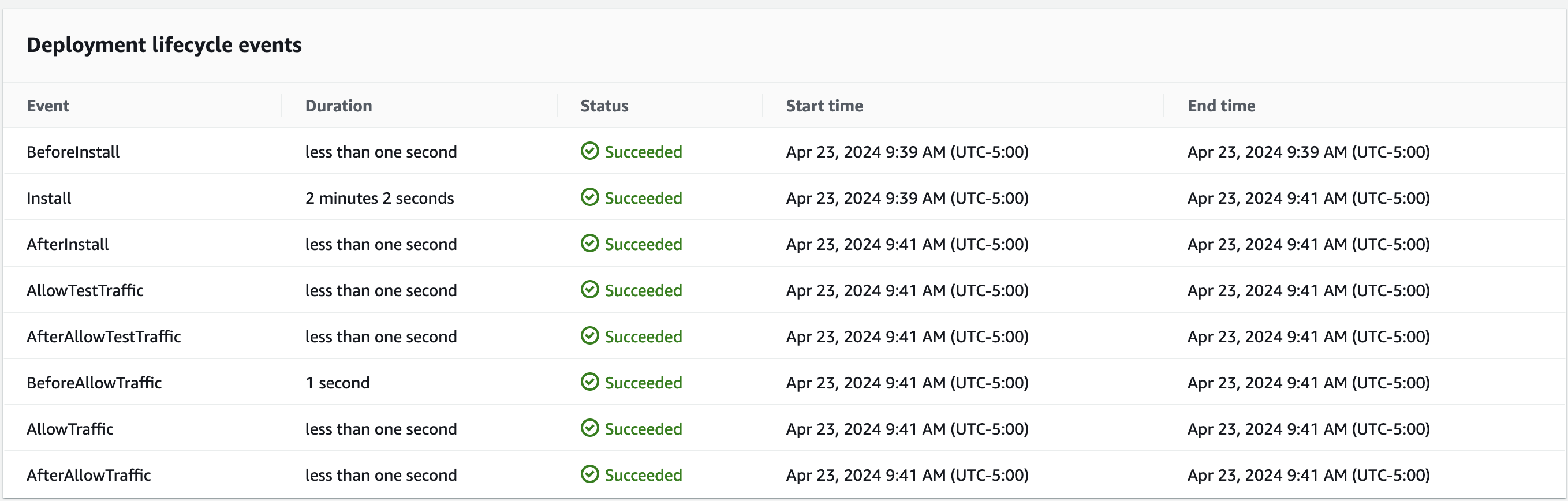Click the Succeeded text in Install row
The height and width of the screenshot is (501, 1568).
tap(643, 199)
